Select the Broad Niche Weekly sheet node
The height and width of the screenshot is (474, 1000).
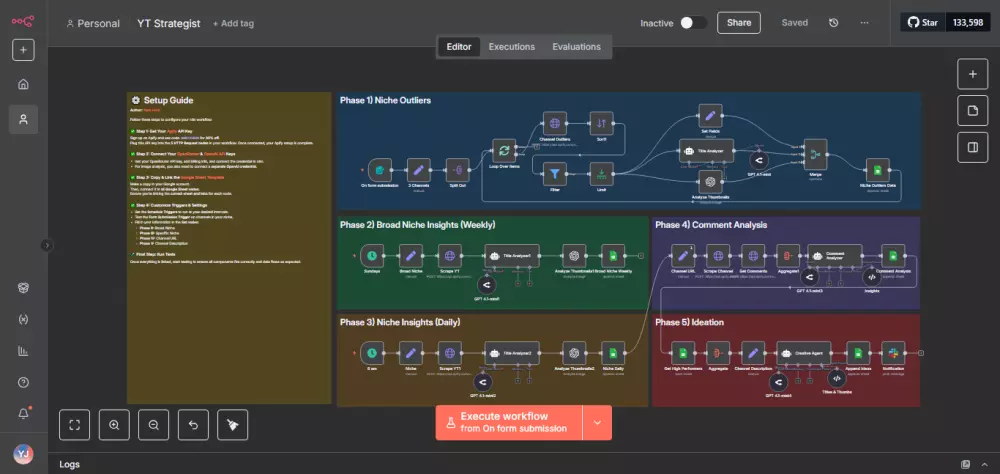(613, 256)
